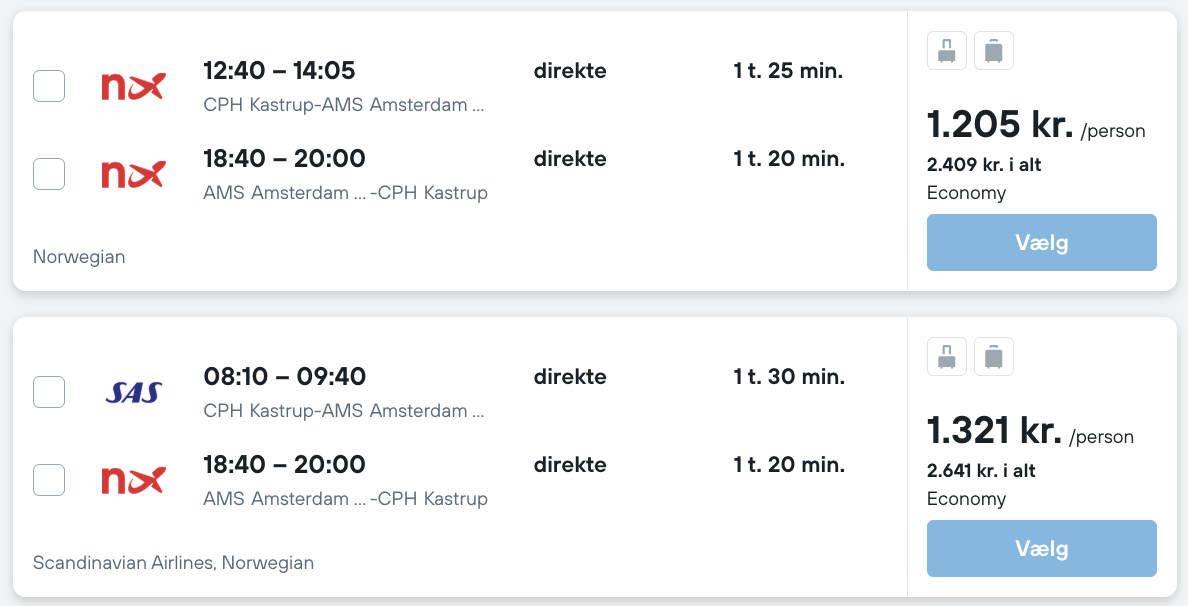Click Norwegian logo beside 18:40 return in first card
The image size is (1188, 606).
[133, 174]
